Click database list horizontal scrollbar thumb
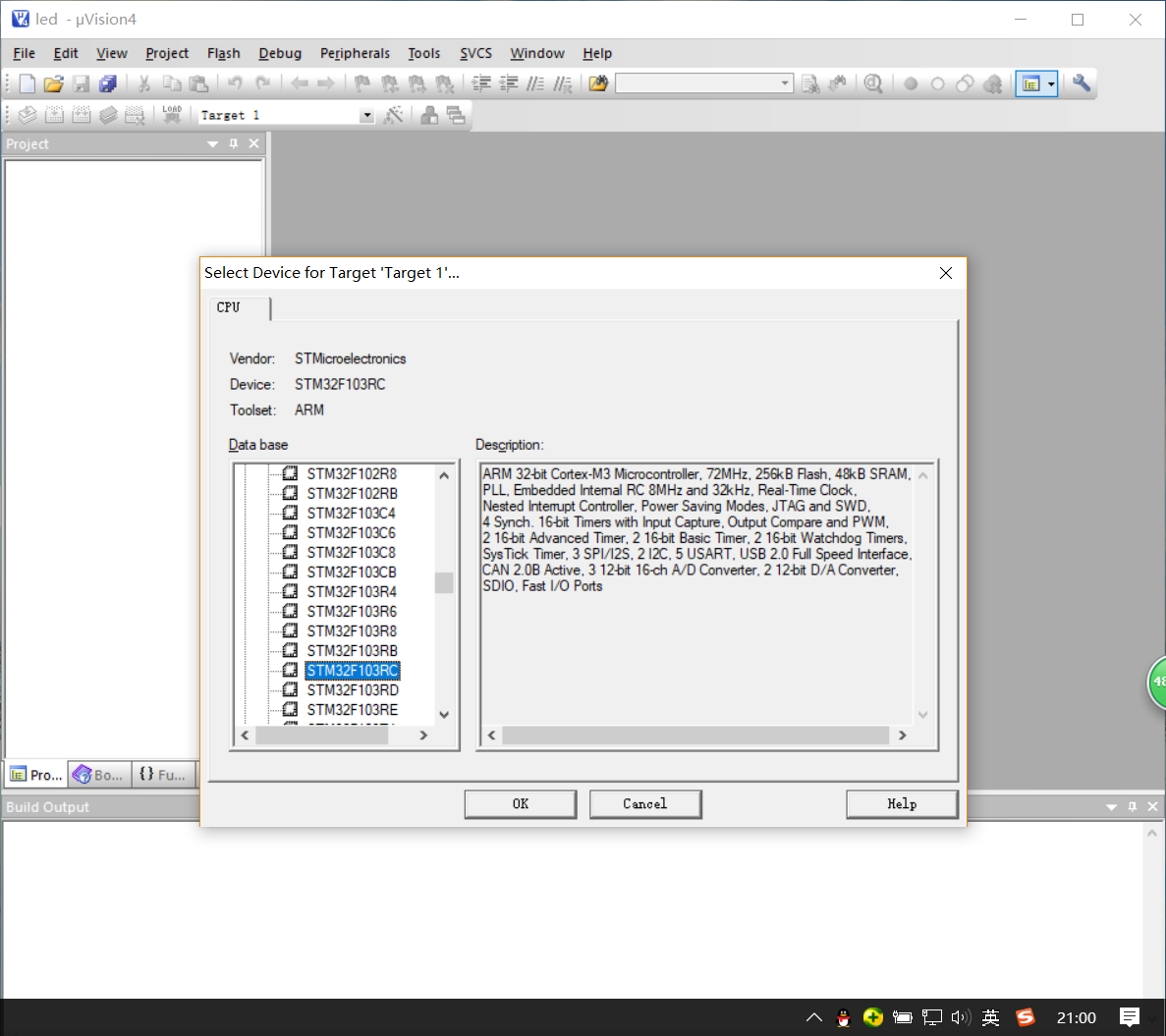Image resolution: width=1166 pixels, height=1036 pixels. pos(321,735)
